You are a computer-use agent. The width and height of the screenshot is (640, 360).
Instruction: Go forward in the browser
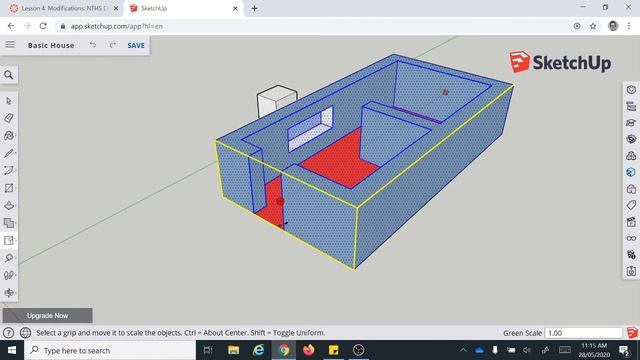tap(27, 26)
